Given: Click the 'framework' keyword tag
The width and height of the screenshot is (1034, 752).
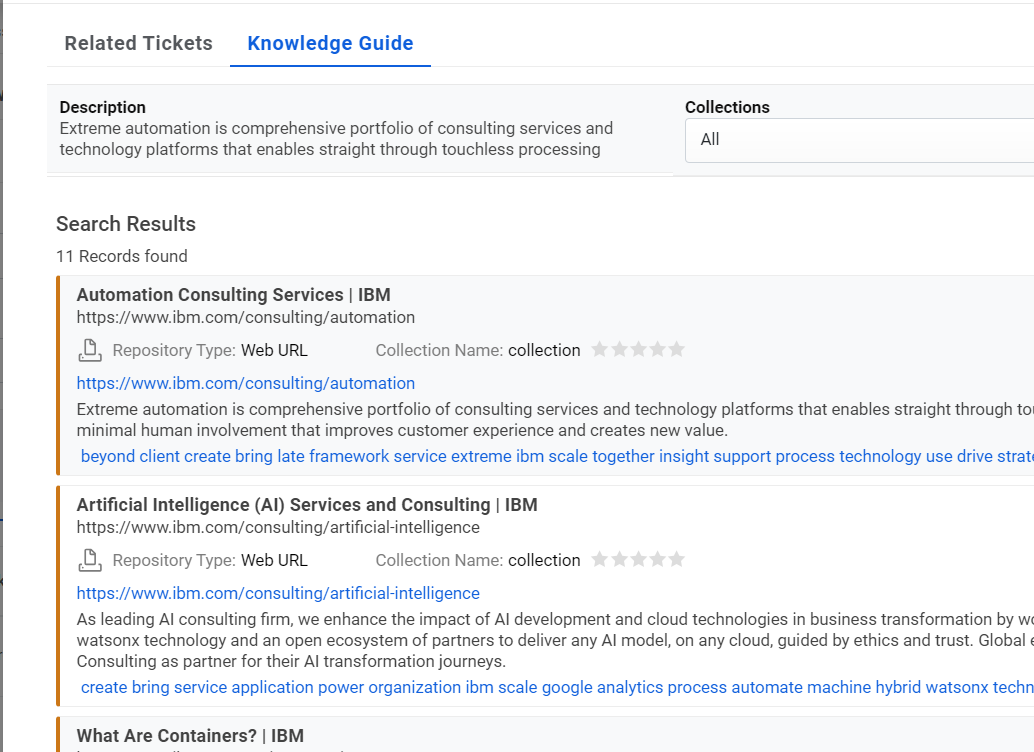Looking at the screenshot, I should click(349, 456).
